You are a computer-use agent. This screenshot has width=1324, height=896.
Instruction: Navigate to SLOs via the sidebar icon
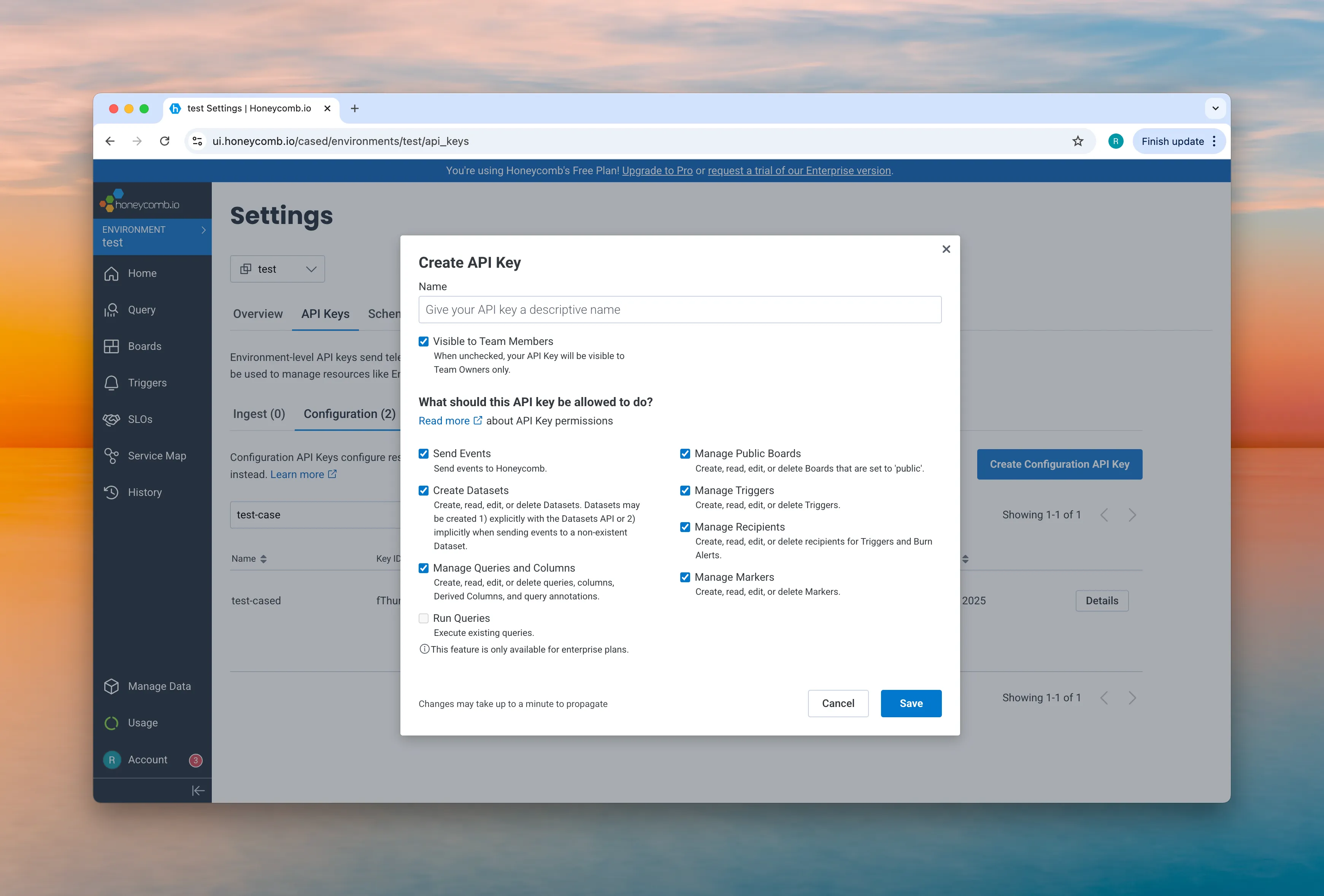pos(140,419)
